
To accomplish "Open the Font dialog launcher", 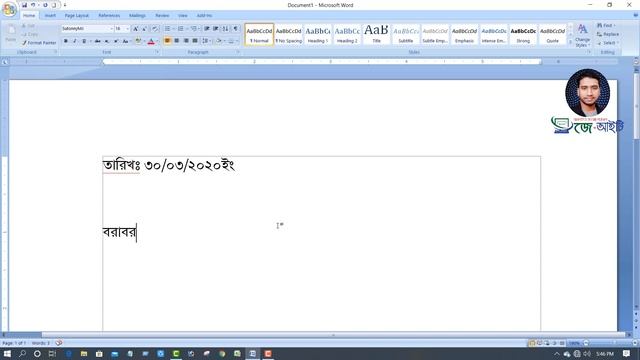I will tap(157, 52).
